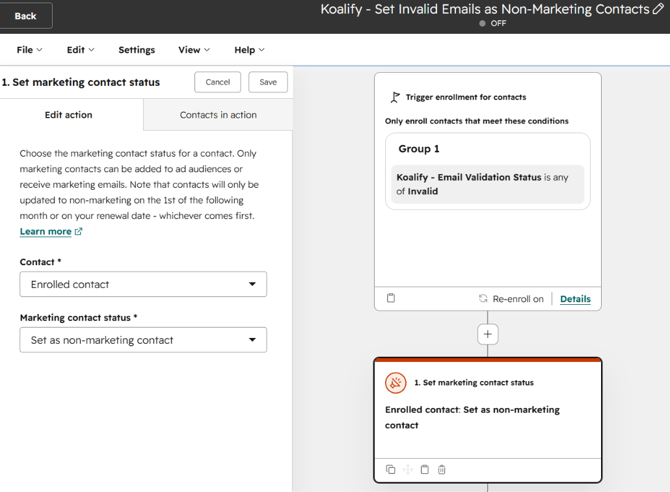Click the Help menu chevron
670x492 pixels.
point(262,50)
